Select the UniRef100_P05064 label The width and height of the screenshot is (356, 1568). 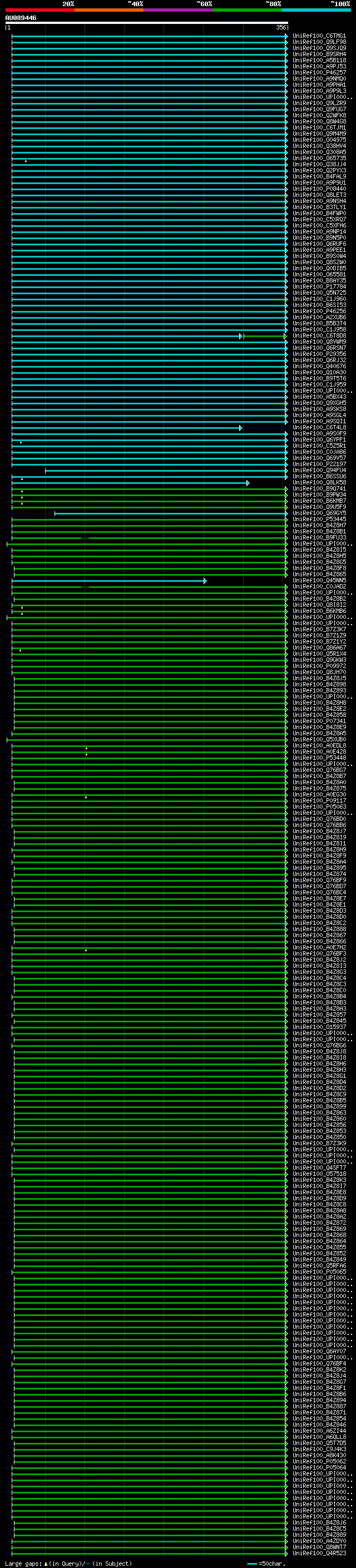tap(319, 1468)
